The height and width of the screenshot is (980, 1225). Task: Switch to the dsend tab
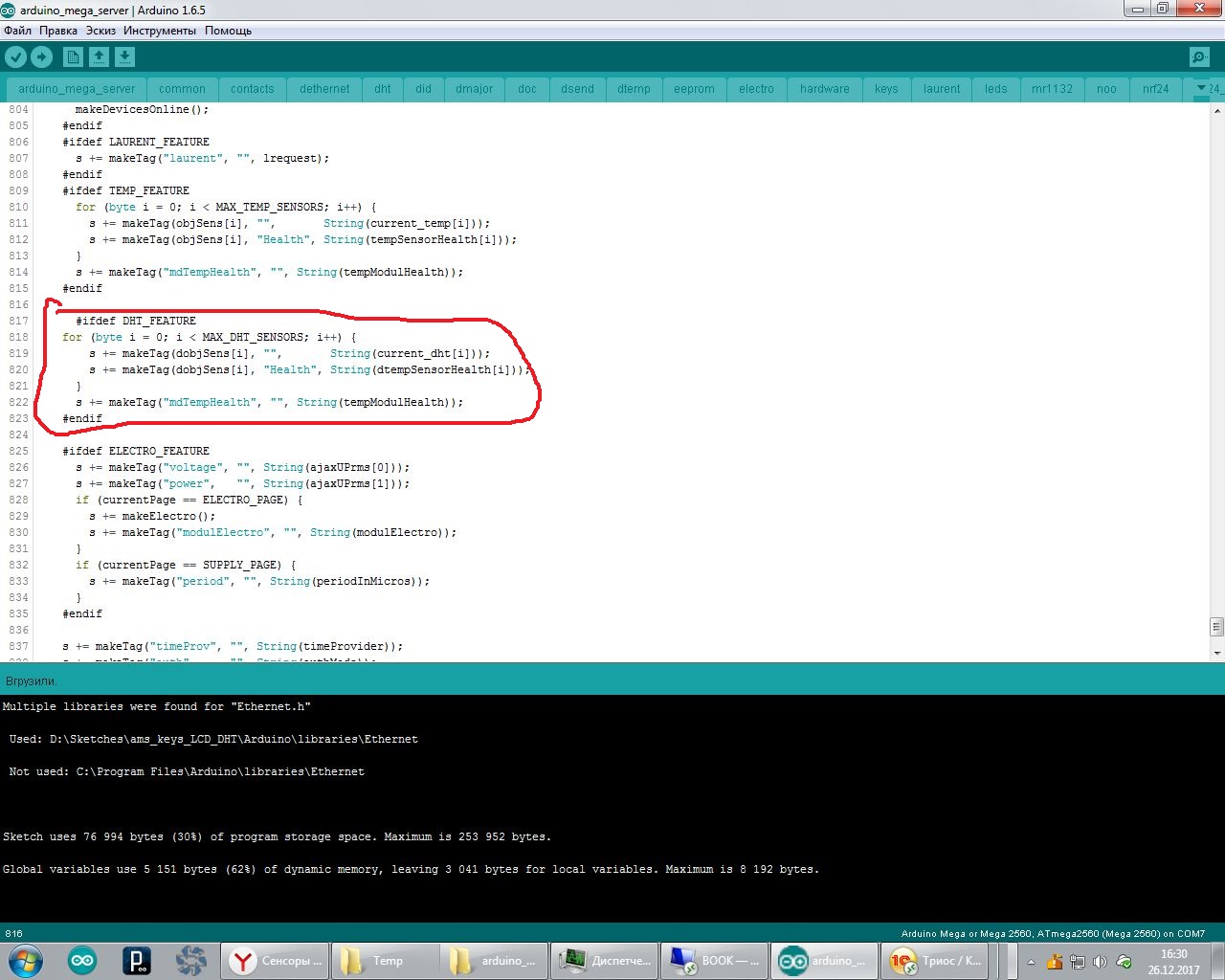pos(578,89)
